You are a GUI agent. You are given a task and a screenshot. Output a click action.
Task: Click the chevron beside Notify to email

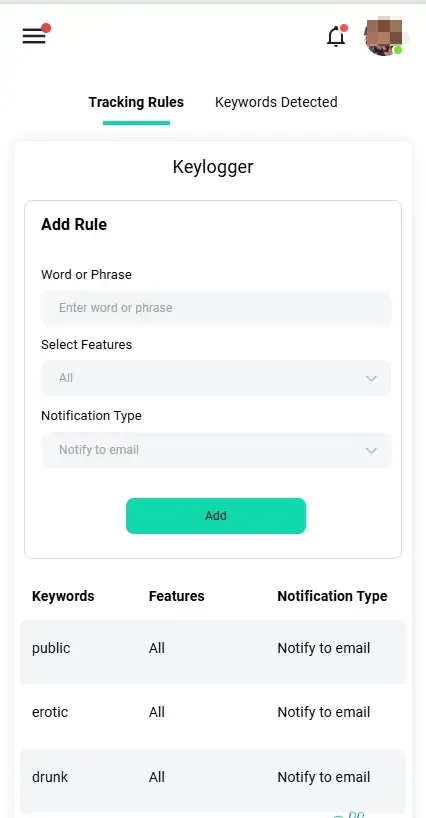pos(371,451)
